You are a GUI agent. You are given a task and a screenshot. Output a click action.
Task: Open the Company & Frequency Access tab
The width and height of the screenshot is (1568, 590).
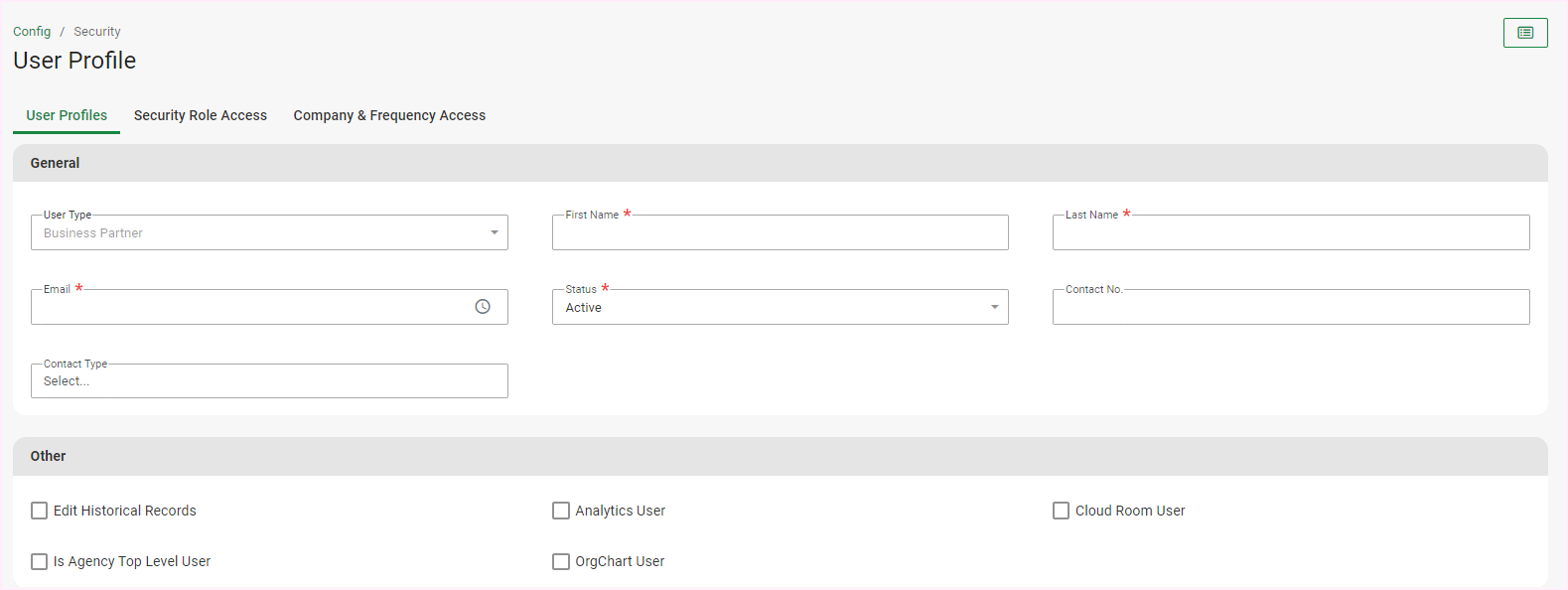point(389,115)
